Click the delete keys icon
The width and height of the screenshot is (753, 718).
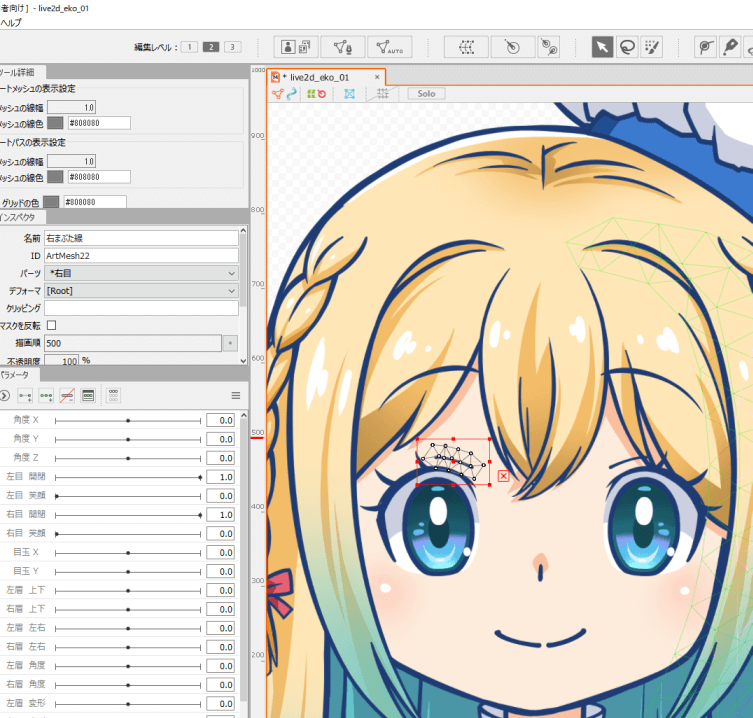(67, 396)
